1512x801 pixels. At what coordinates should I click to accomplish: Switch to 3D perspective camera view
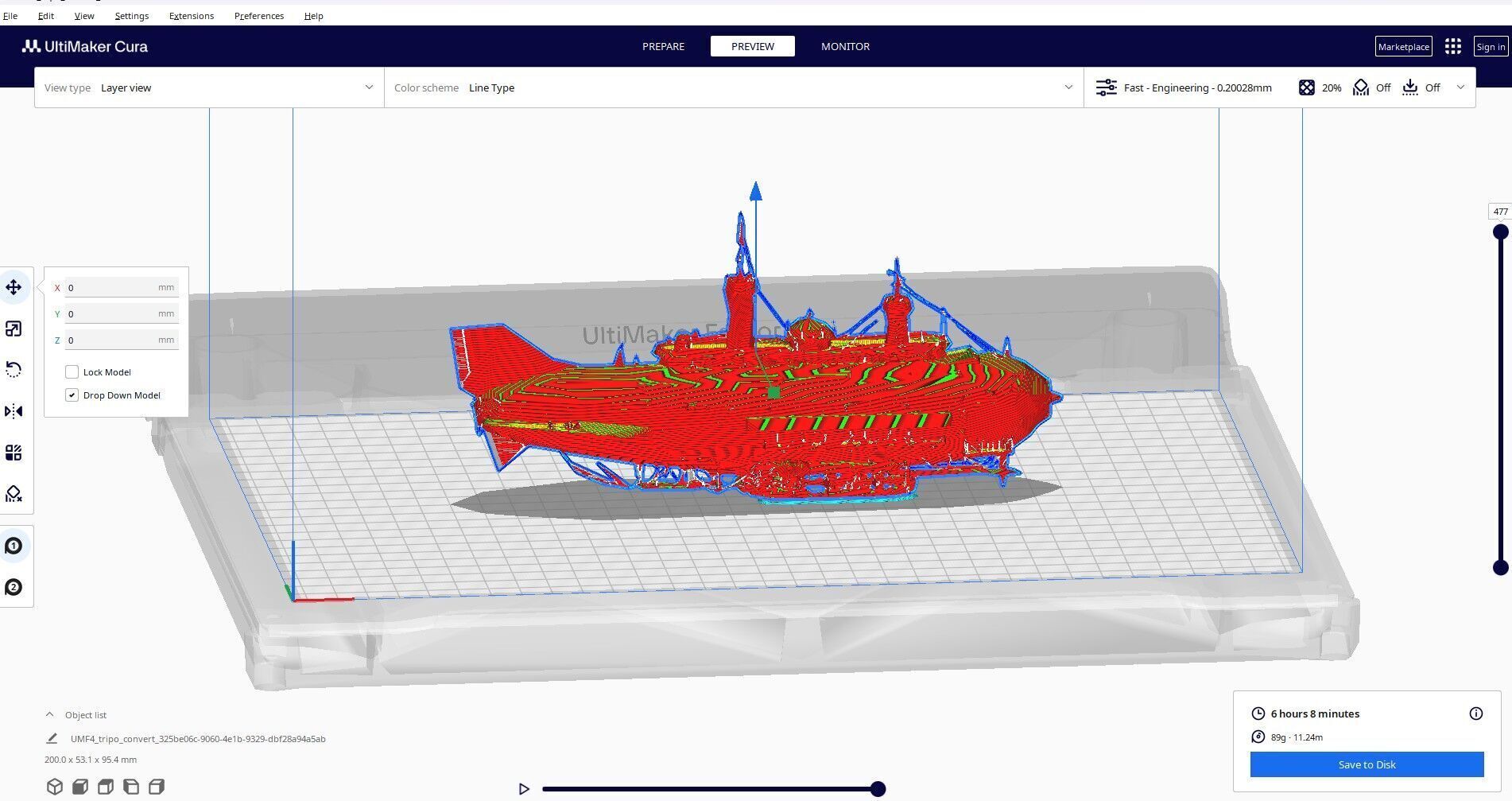pos(54,787)
